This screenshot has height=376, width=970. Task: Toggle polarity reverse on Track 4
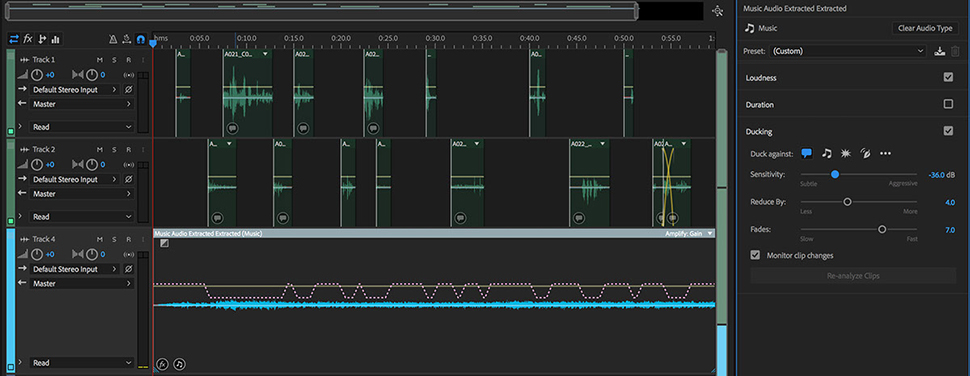coord(128,269)
